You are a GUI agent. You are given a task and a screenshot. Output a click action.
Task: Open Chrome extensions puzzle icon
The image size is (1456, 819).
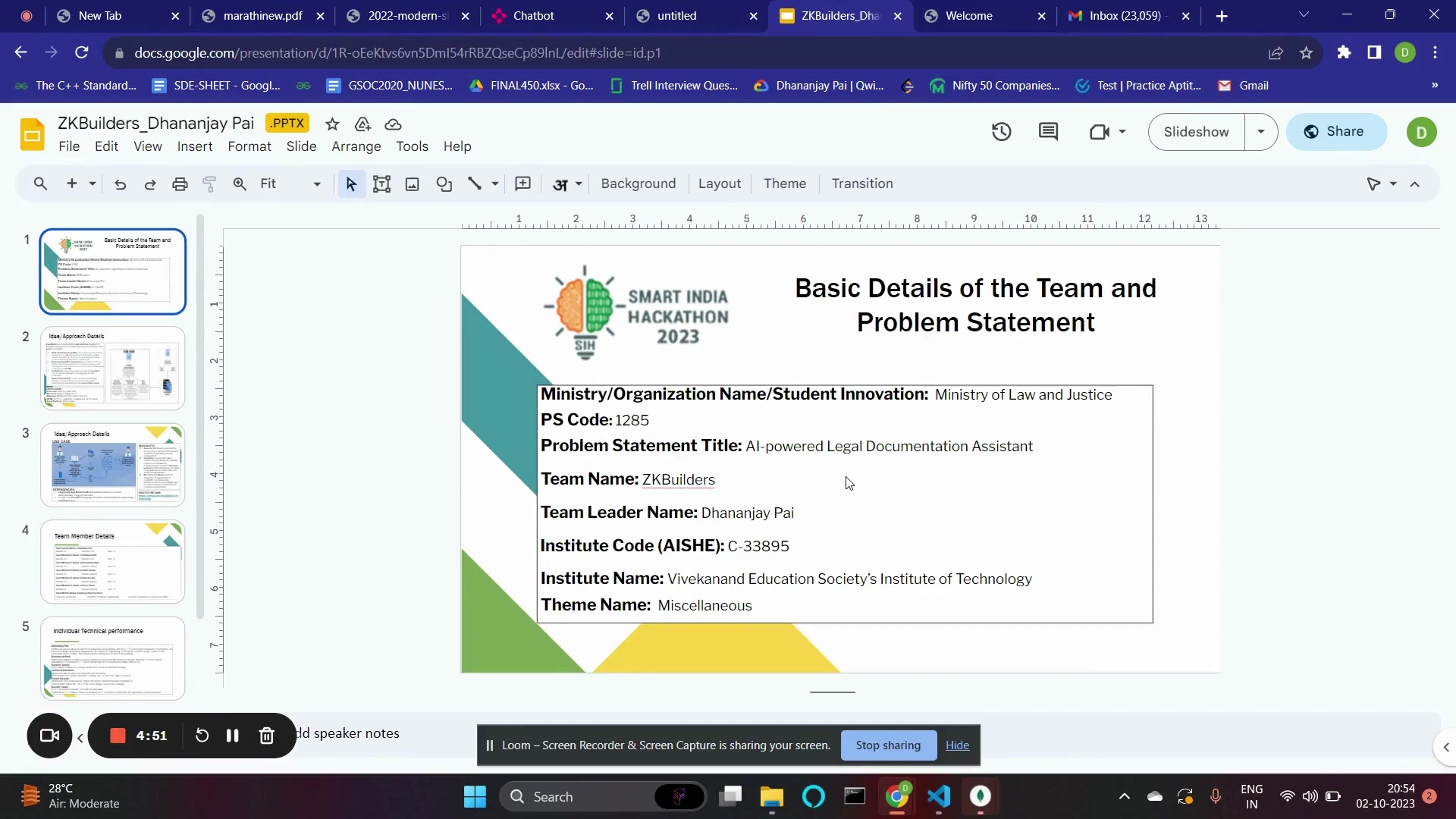(1344, 52)
